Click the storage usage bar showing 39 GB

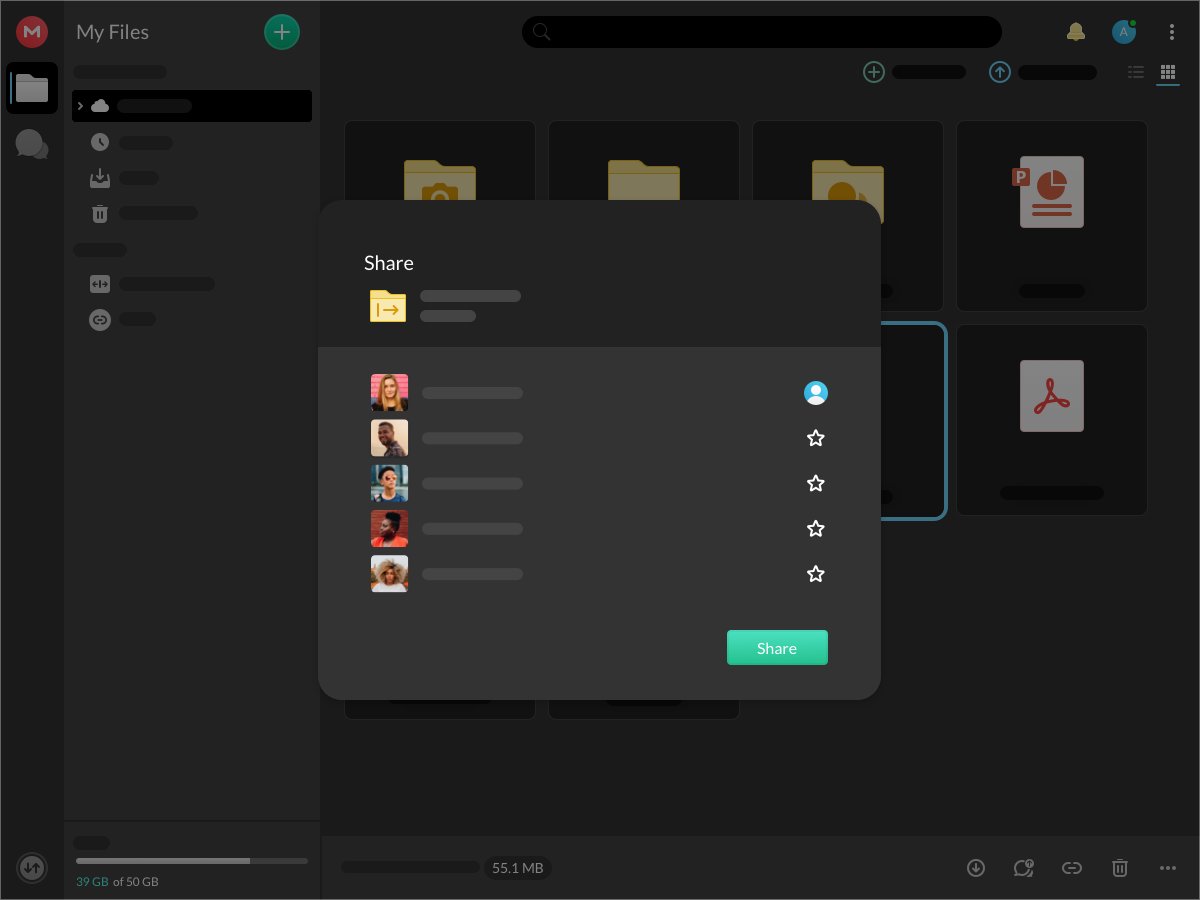coord(190,860)
